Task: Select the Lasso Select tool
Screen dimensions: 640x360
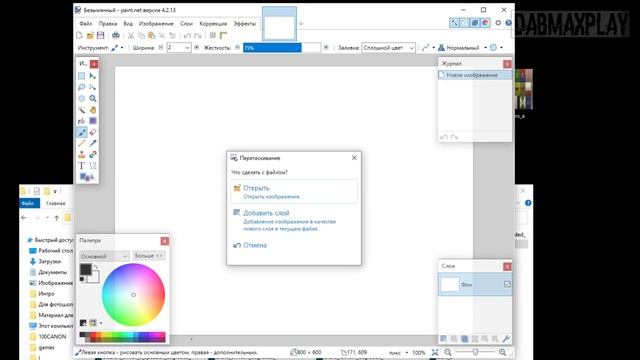Action: click(x=82, y=87)
